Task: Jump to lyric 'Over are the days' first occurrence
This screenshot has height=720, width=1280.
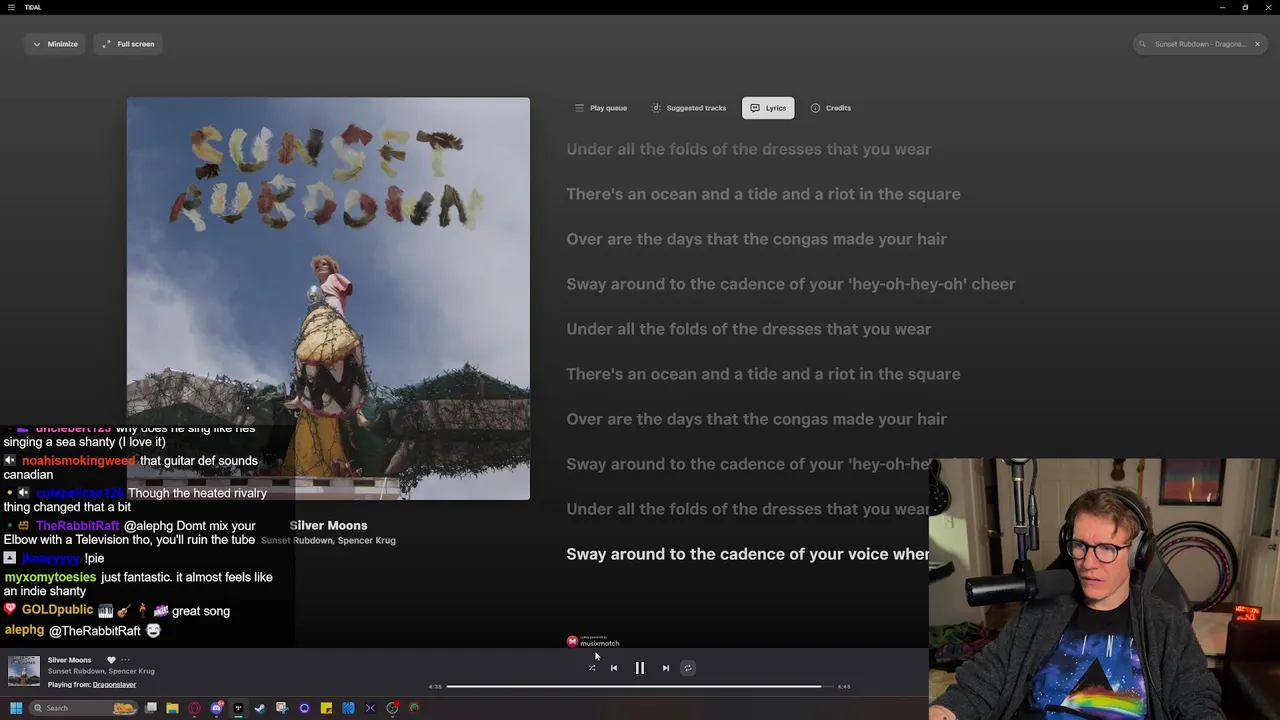Action: click(x=756, y=239)
